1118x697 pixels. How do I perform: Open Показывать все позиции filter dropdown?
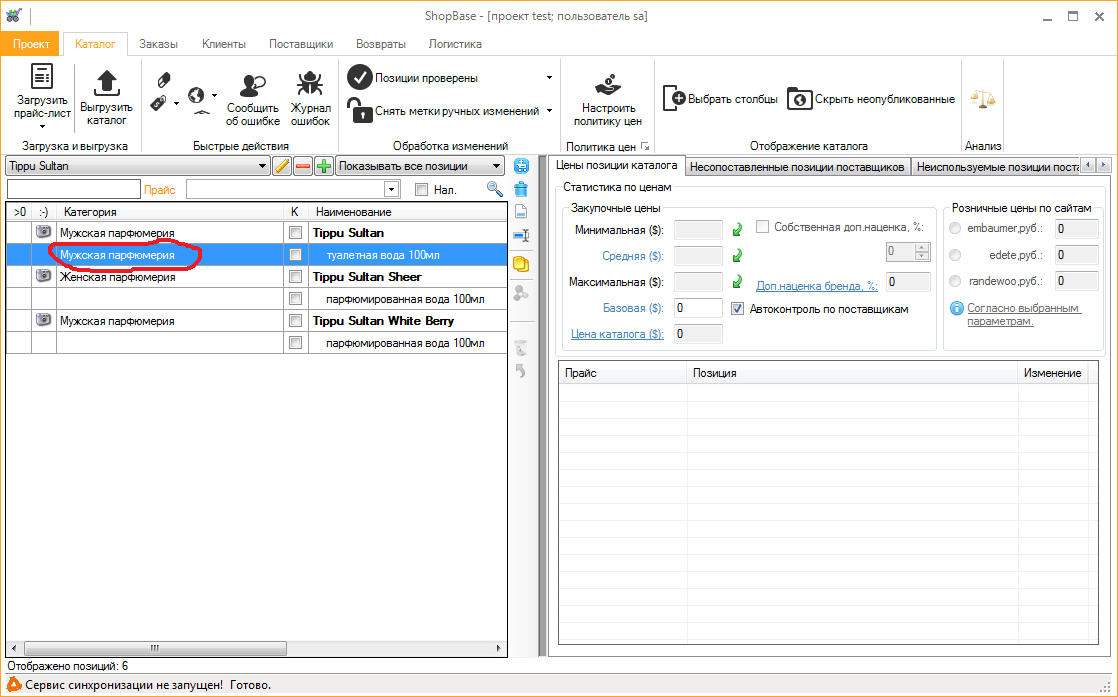pyautogui.click(x=495, y=166)
